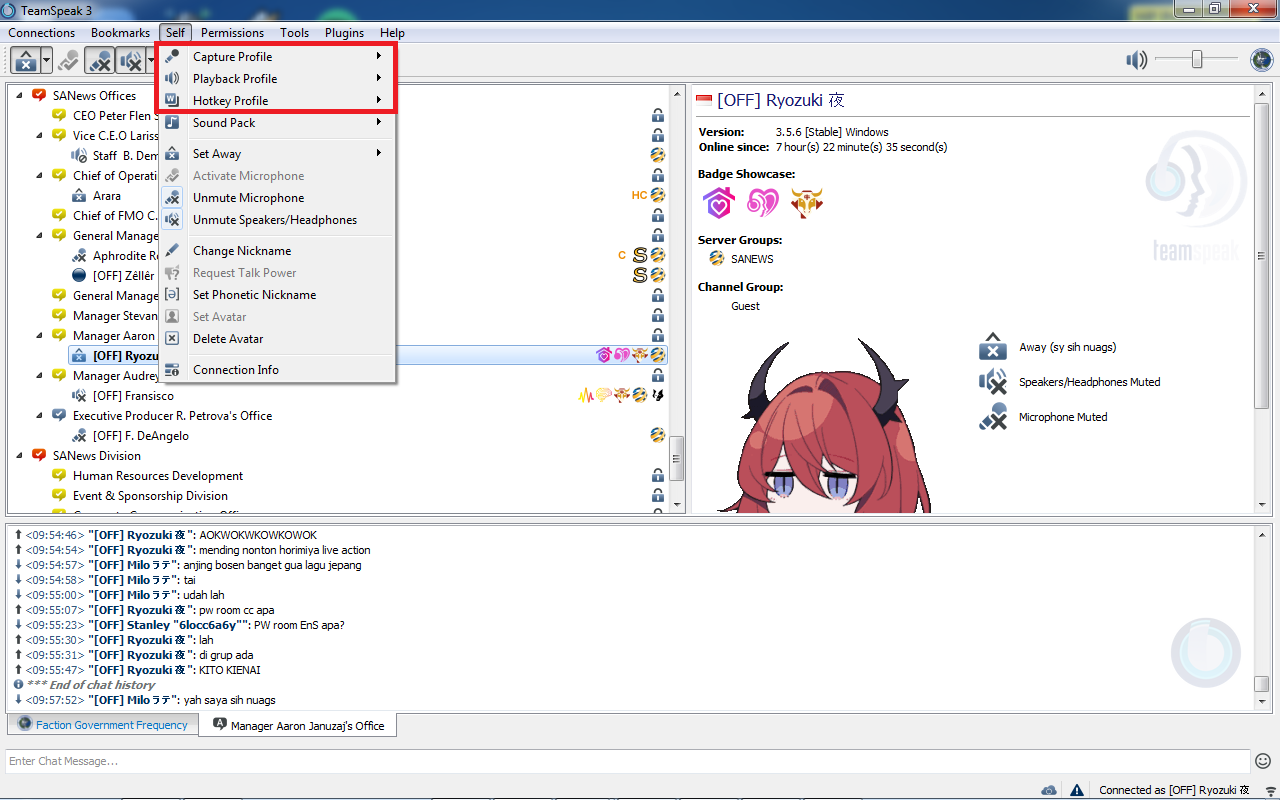This screenshot has height=800, width=1280.
Task: Click the pink ram badge in Badge Showcase
Action: (x=763, y=203)
